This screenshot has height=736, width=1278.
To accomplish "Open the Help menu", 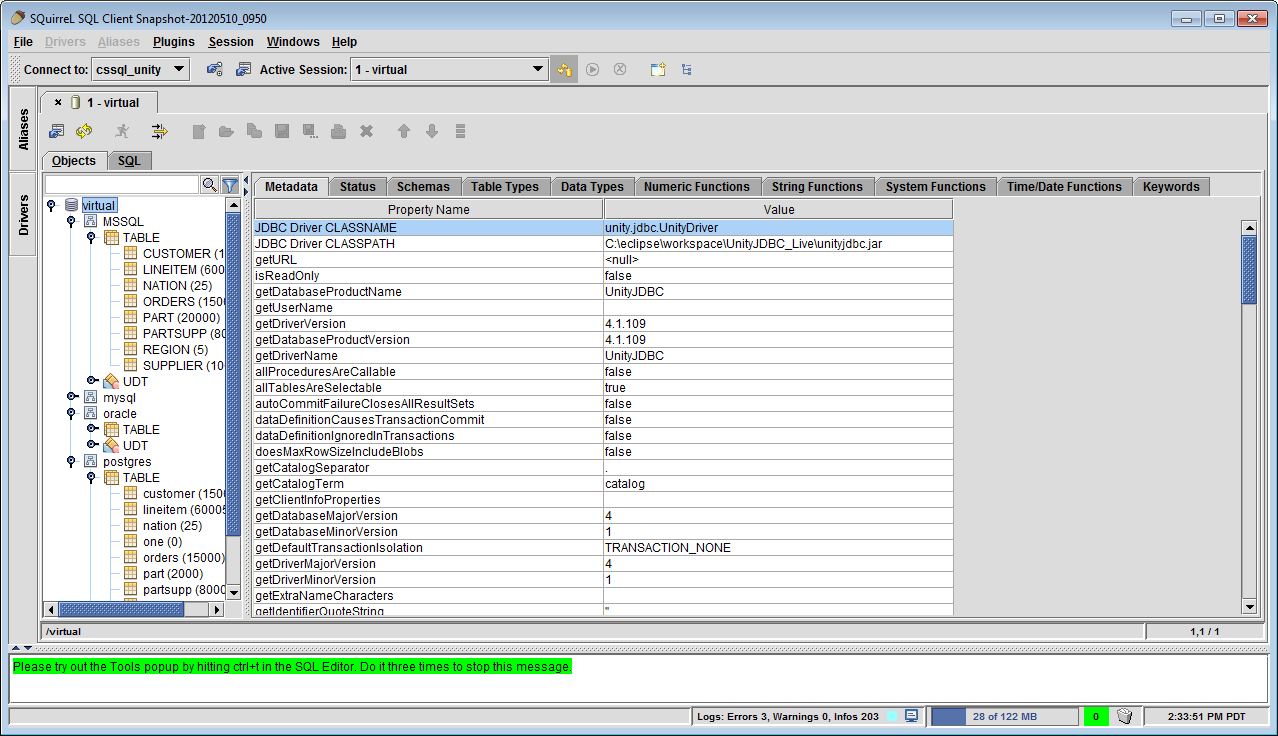I will coord(344,42).
